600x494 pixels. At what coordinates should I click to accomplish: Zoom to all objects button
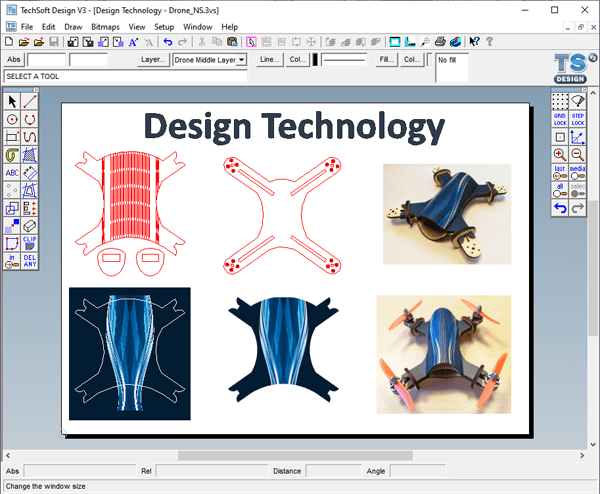[560, 190]
